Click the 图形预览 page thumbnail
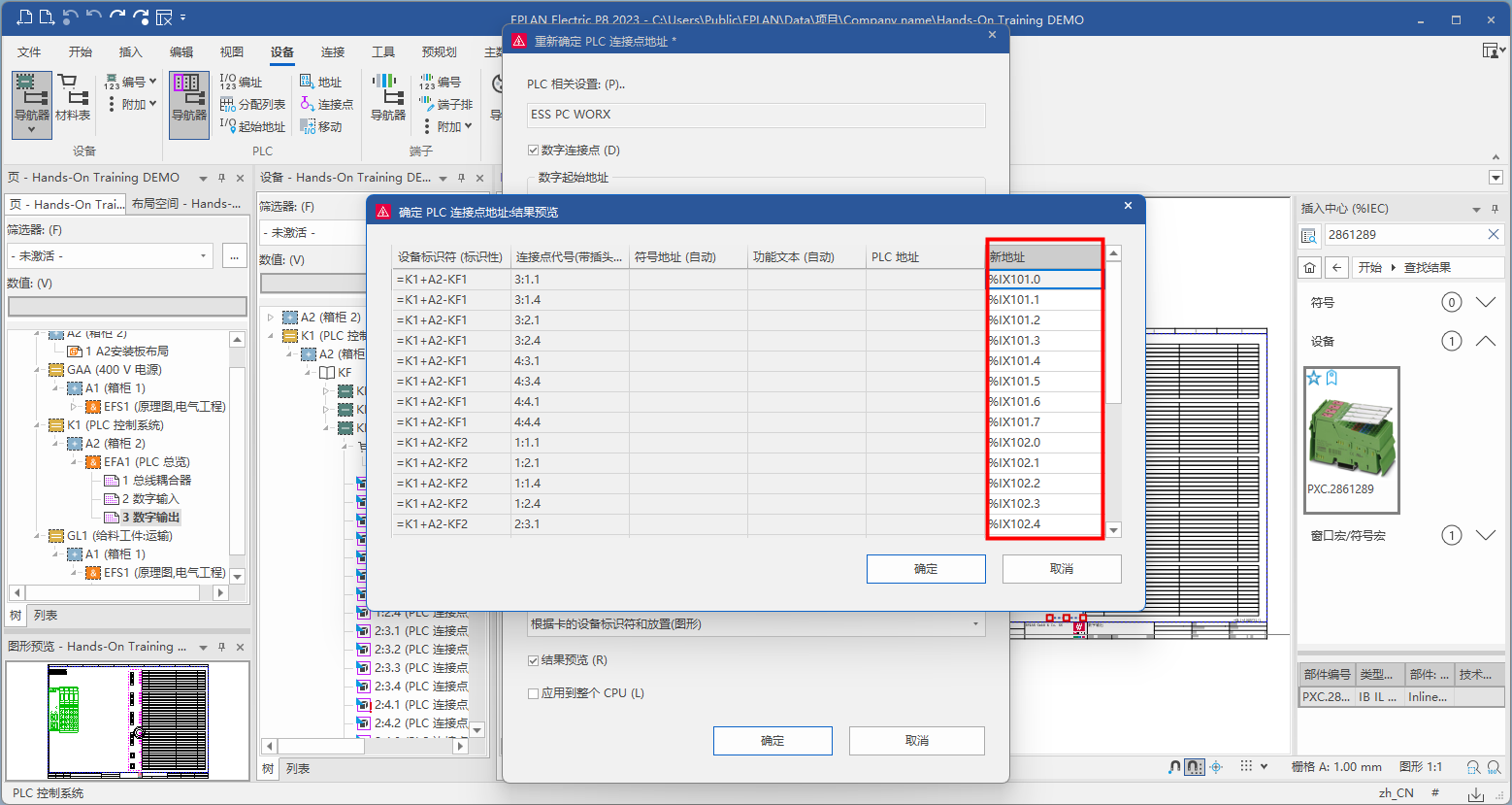The image size is (1512, 805). click(128, 721)
